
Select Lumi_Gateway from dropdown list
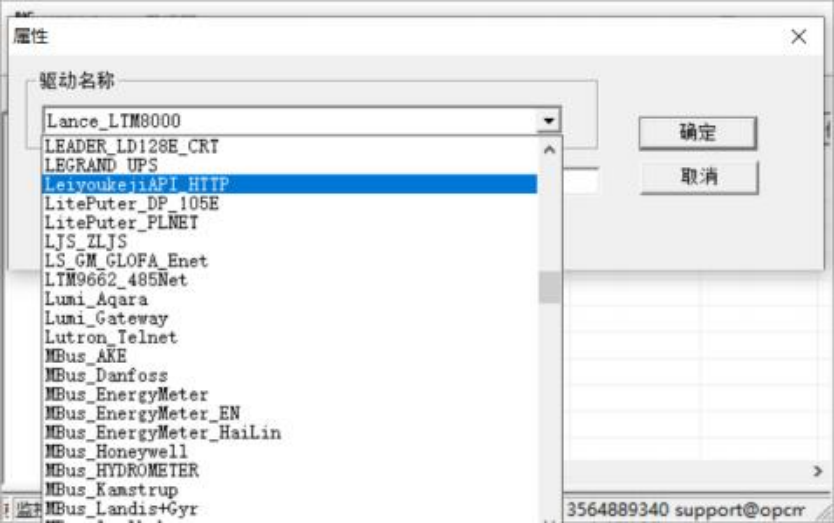point(290,318)
